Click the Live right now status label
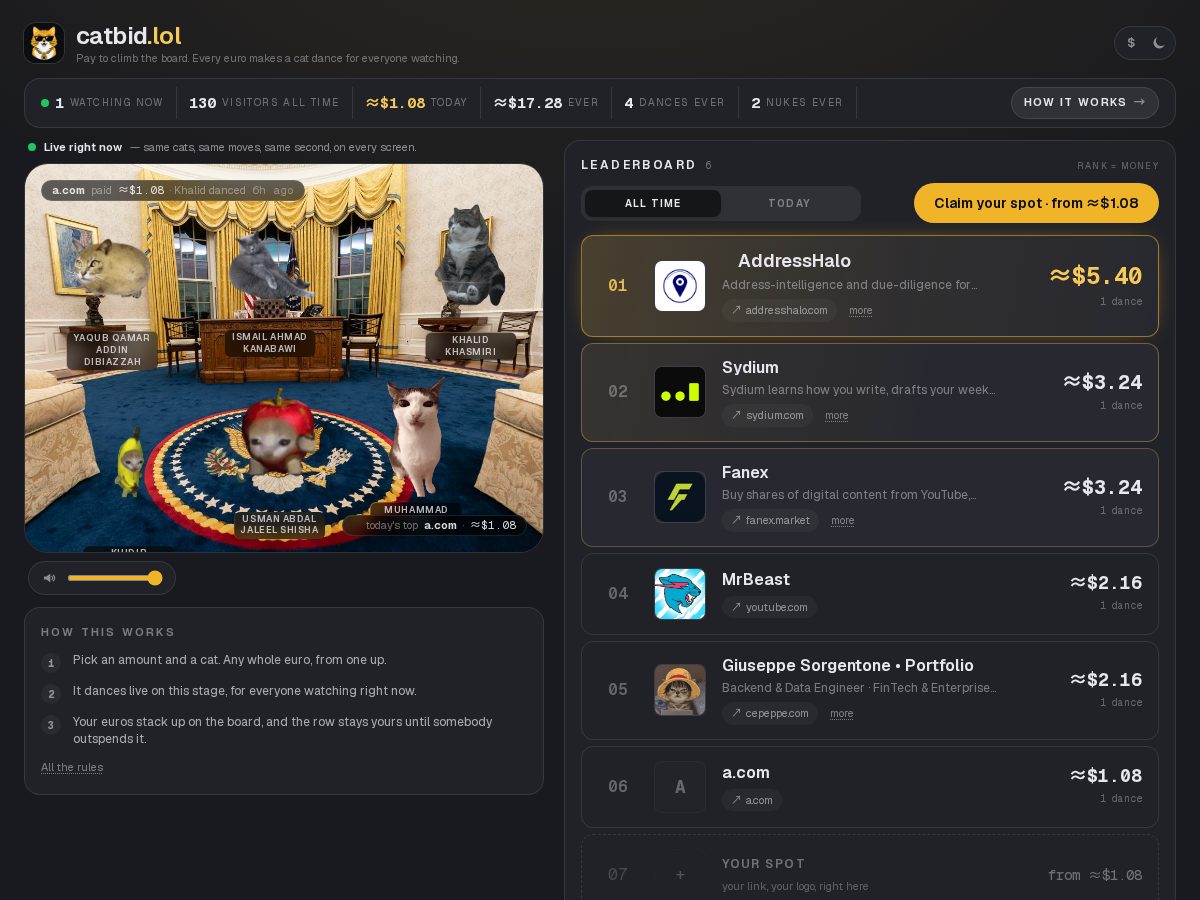 click(x=83, y=147)
